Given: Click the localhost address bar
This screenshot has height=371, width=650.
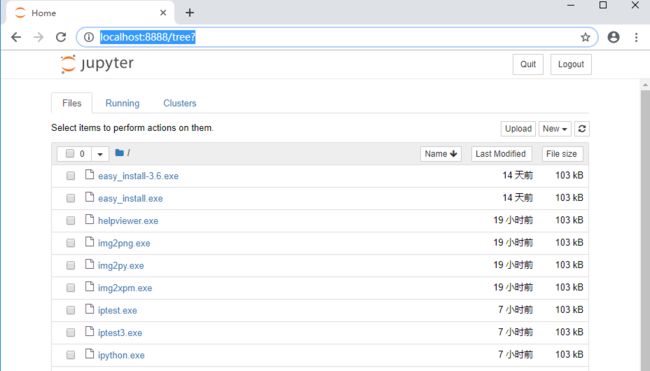Looking at the screenshot, I should 337,37.
